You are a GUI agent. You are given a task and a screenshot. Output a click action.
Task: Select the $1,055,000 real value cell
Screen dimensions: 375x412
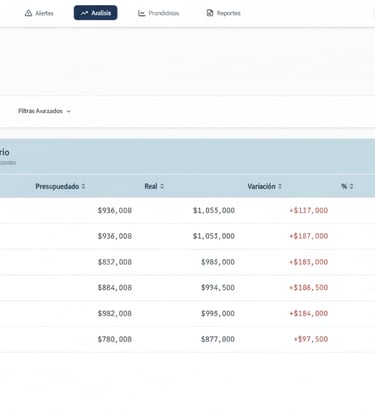coord(214,210)
